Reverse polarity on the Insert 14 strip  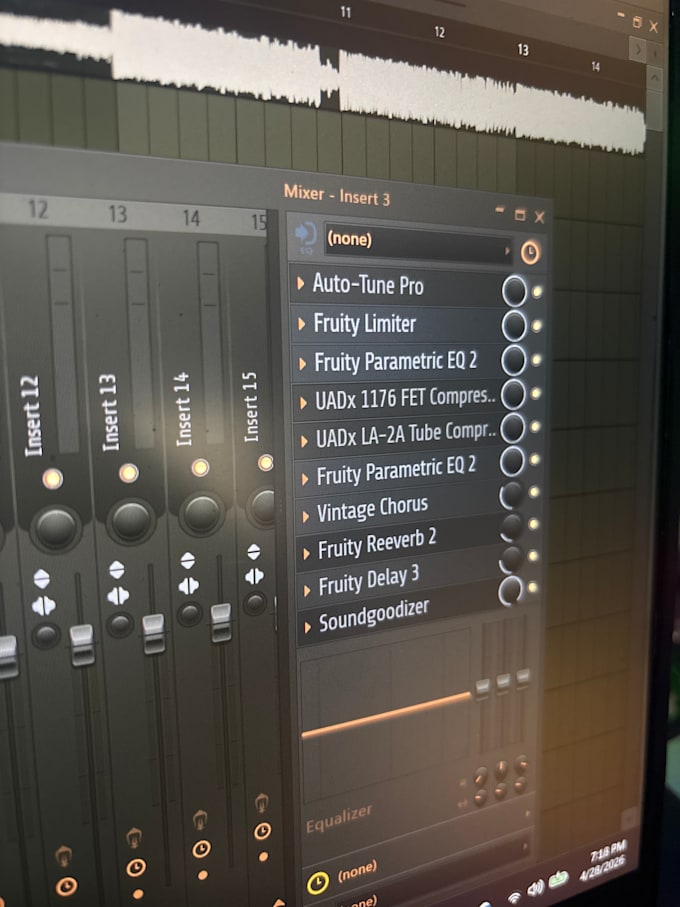[187, 561]
